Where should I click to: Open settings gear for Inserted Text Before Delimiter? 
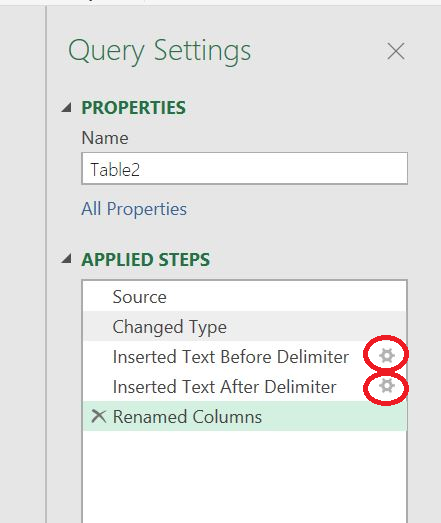pos(387,356)
